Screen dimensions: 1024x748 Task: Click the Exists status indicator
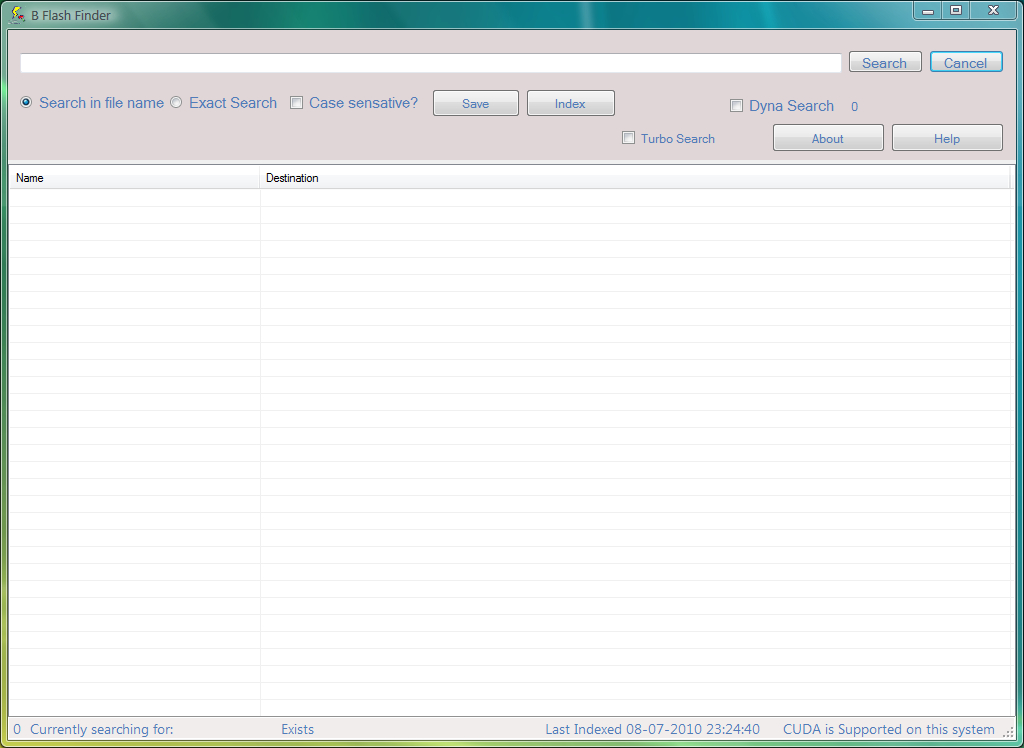(x=297, y=729)
